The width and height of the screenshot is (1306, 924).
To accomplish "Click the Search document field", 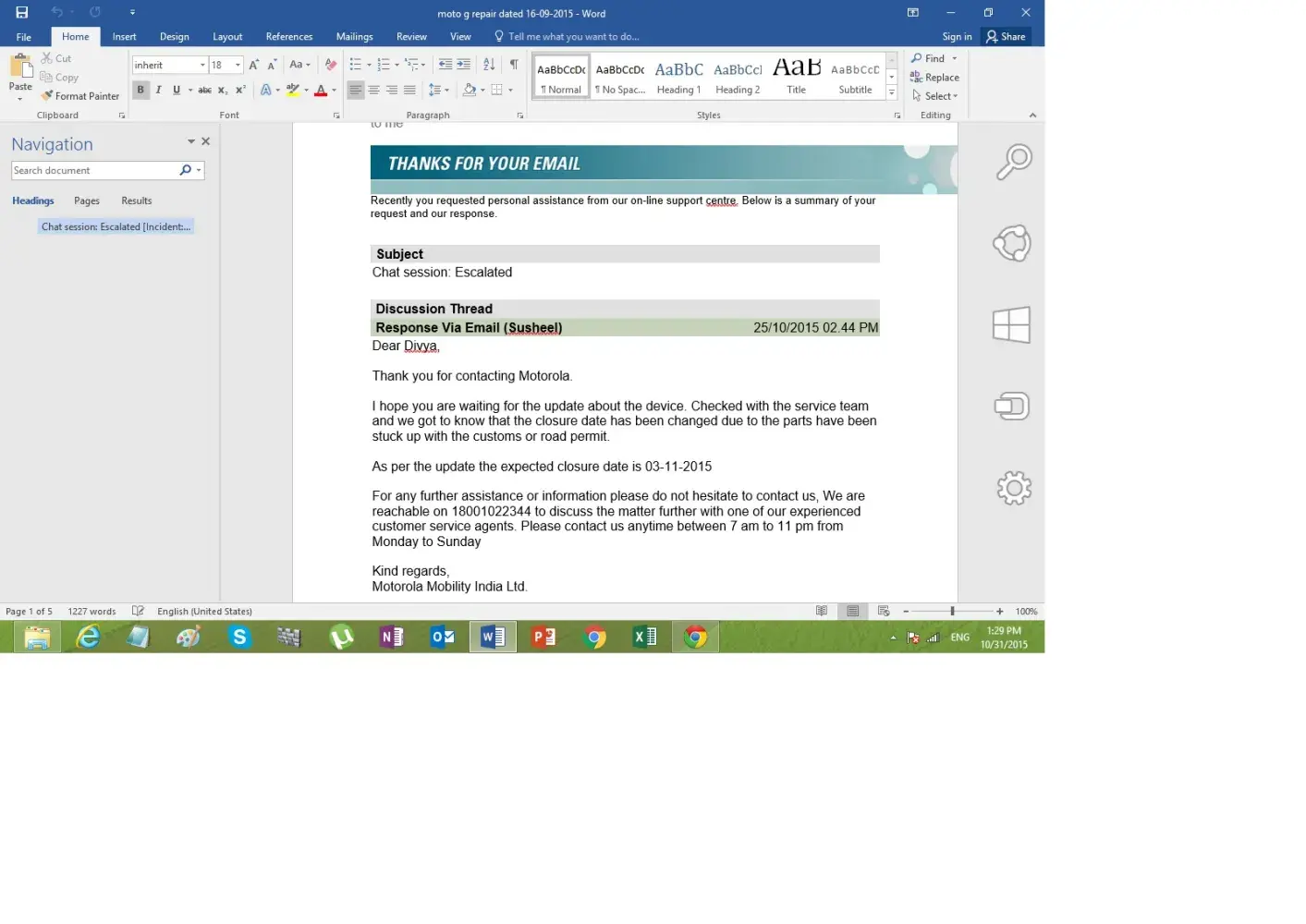I will [x=92, y=171].
